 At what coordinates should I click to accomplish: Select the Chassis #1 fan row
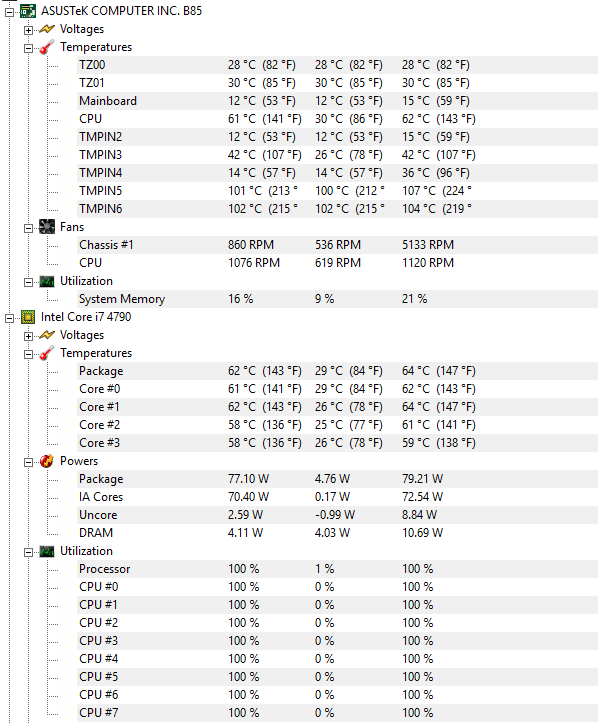(x=338, y=245)
